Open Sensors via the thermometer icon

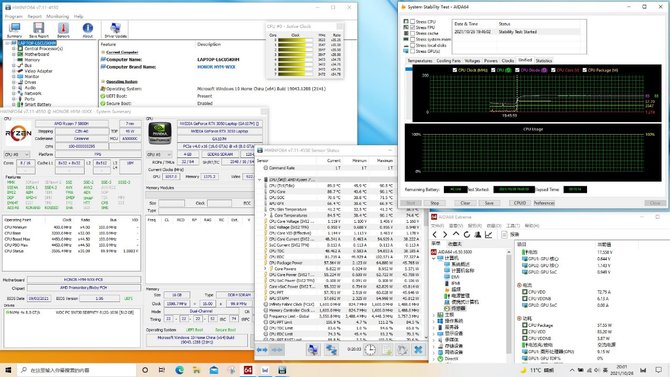click(63, 30)
